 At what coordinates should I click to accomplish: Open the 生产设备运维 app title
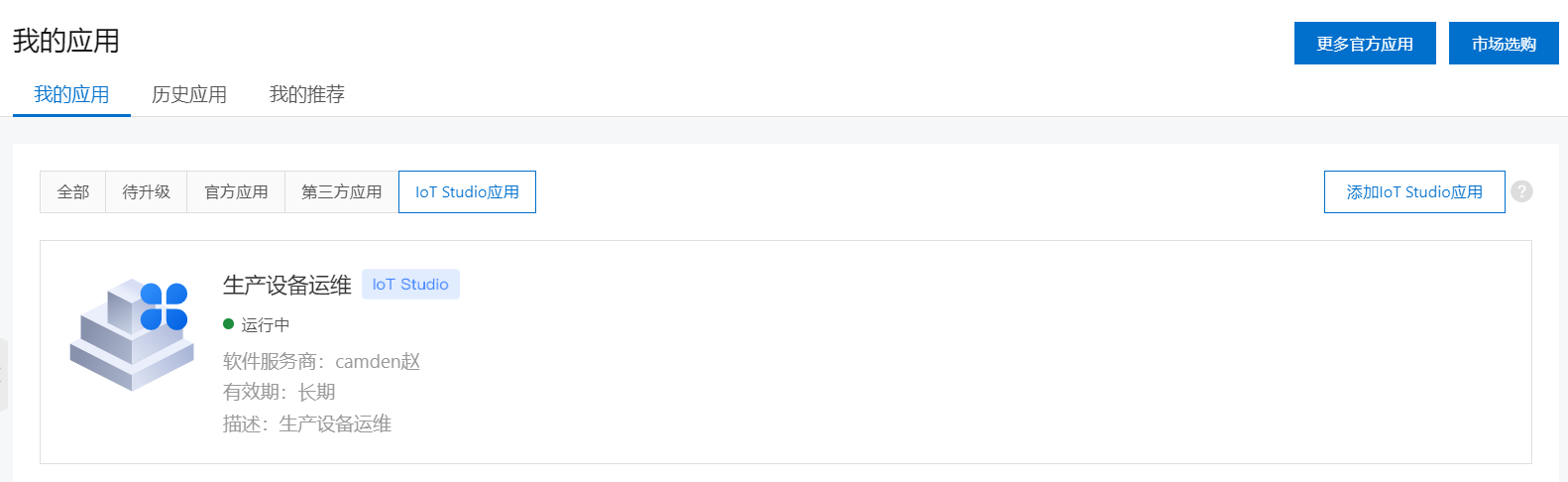click(287, 286)
